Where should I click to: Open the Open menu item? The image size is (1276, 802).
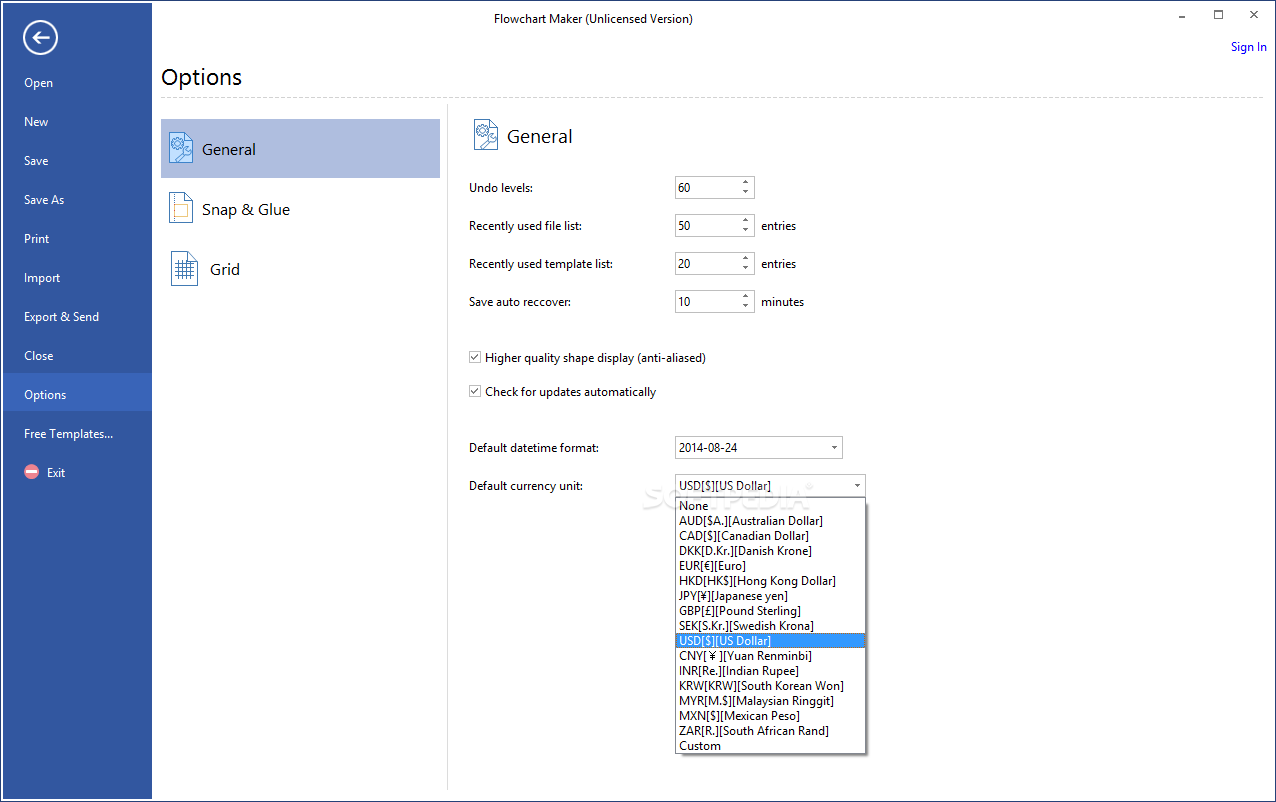77,83
